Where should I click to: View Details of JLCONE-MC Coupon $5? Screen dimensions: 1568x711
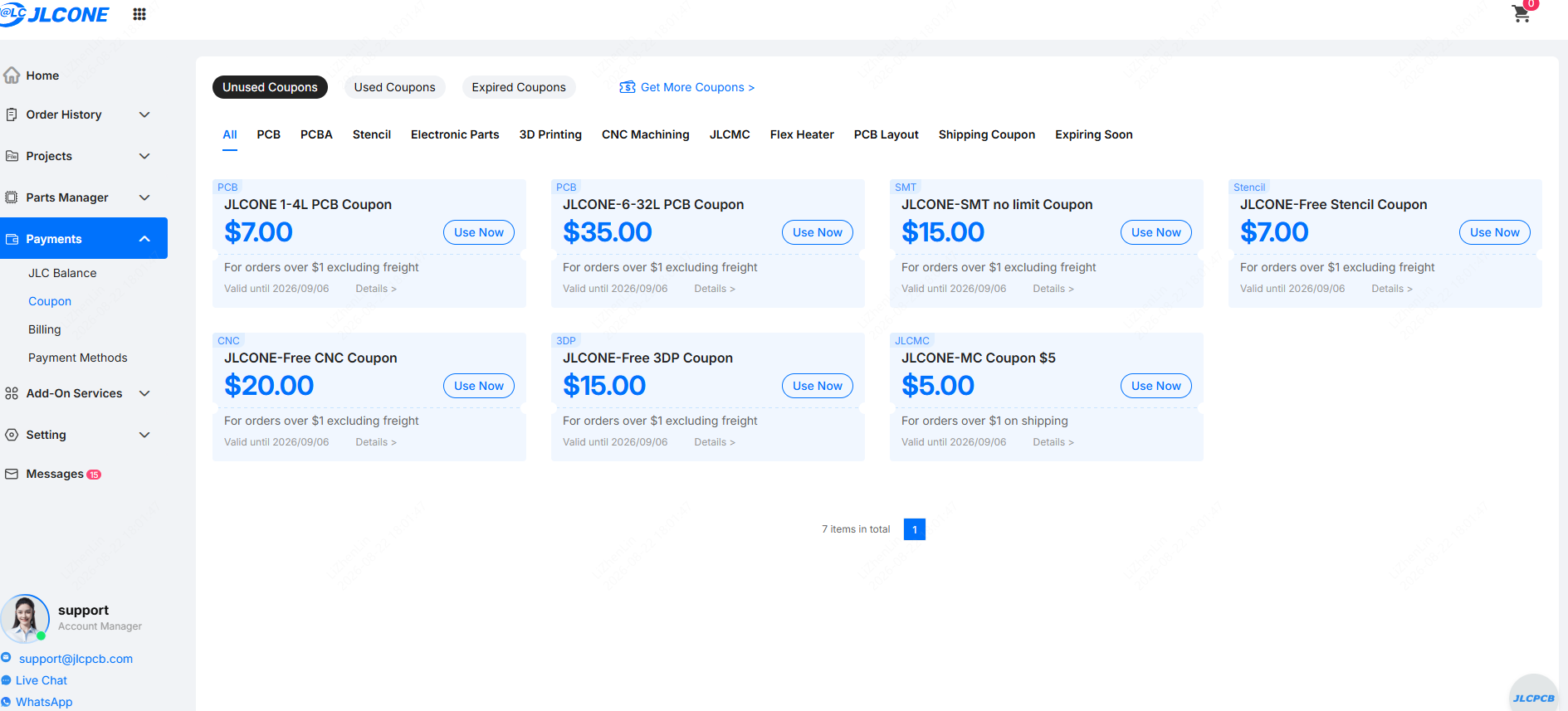1053,442
